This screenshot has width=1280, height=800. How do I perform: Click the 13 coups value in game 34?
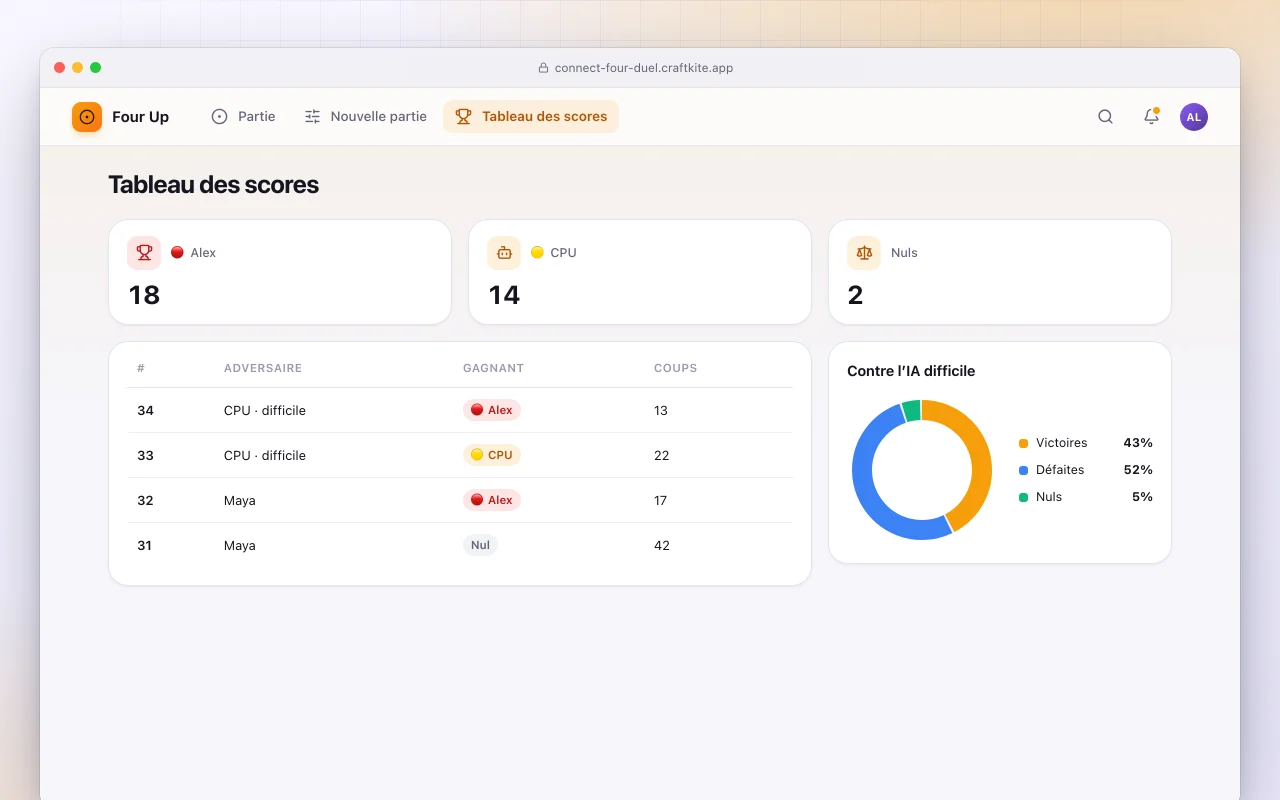click(661, 410)
